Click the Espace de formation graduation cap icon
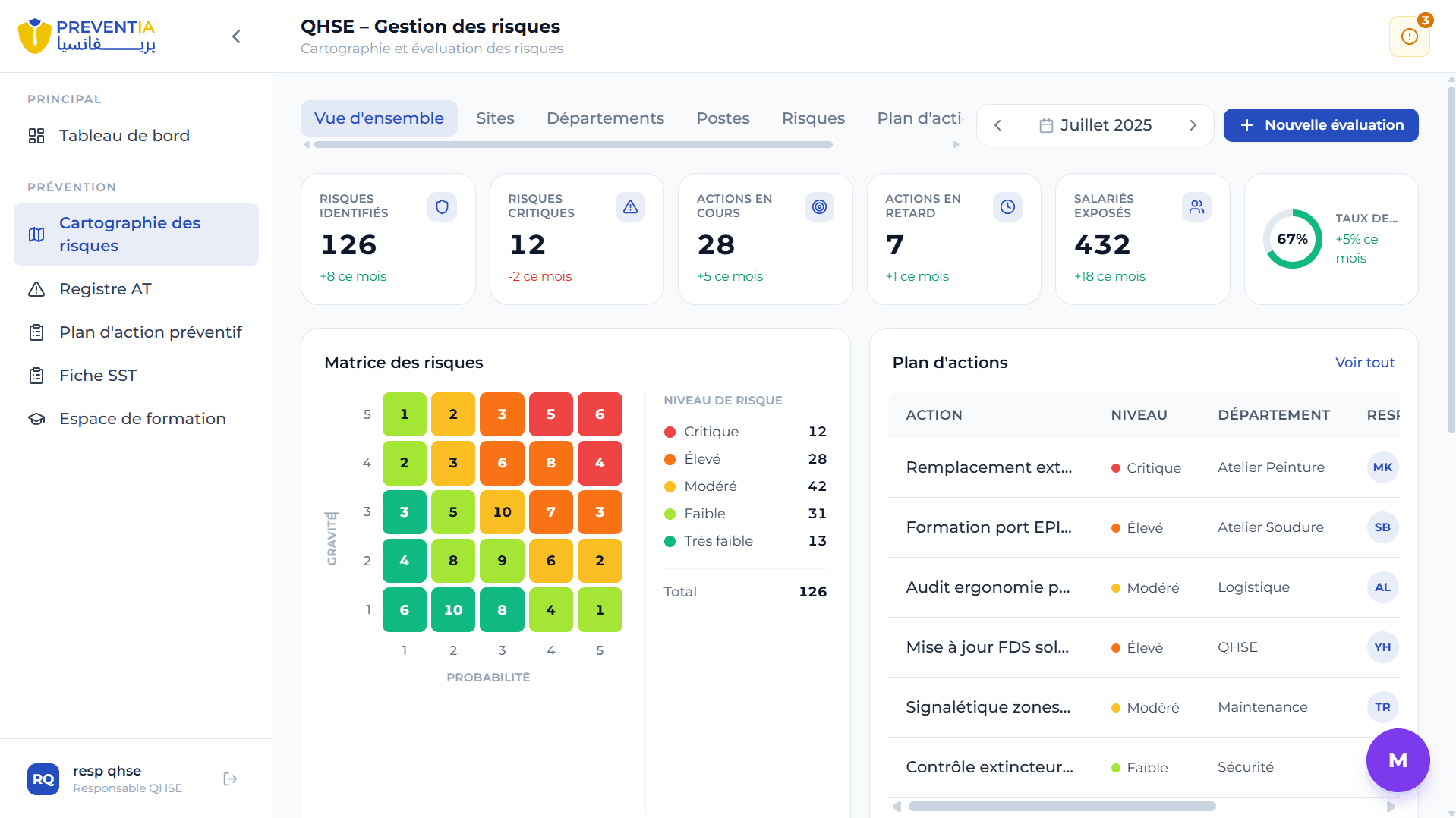The width and height of the screenshot is (1456, 818). pos(36,419)
